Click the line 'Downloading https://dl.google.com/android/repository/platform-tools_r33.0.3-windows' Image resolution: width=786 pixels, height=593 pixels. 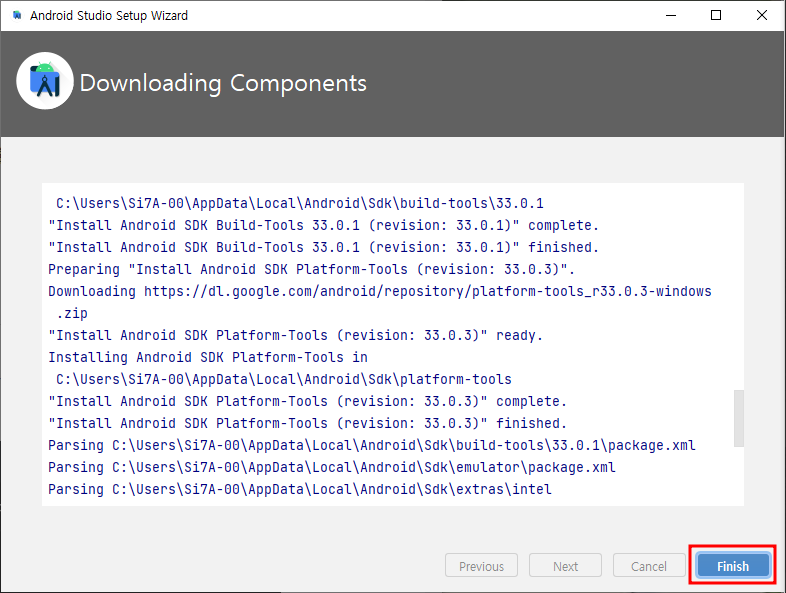[379, 291]
